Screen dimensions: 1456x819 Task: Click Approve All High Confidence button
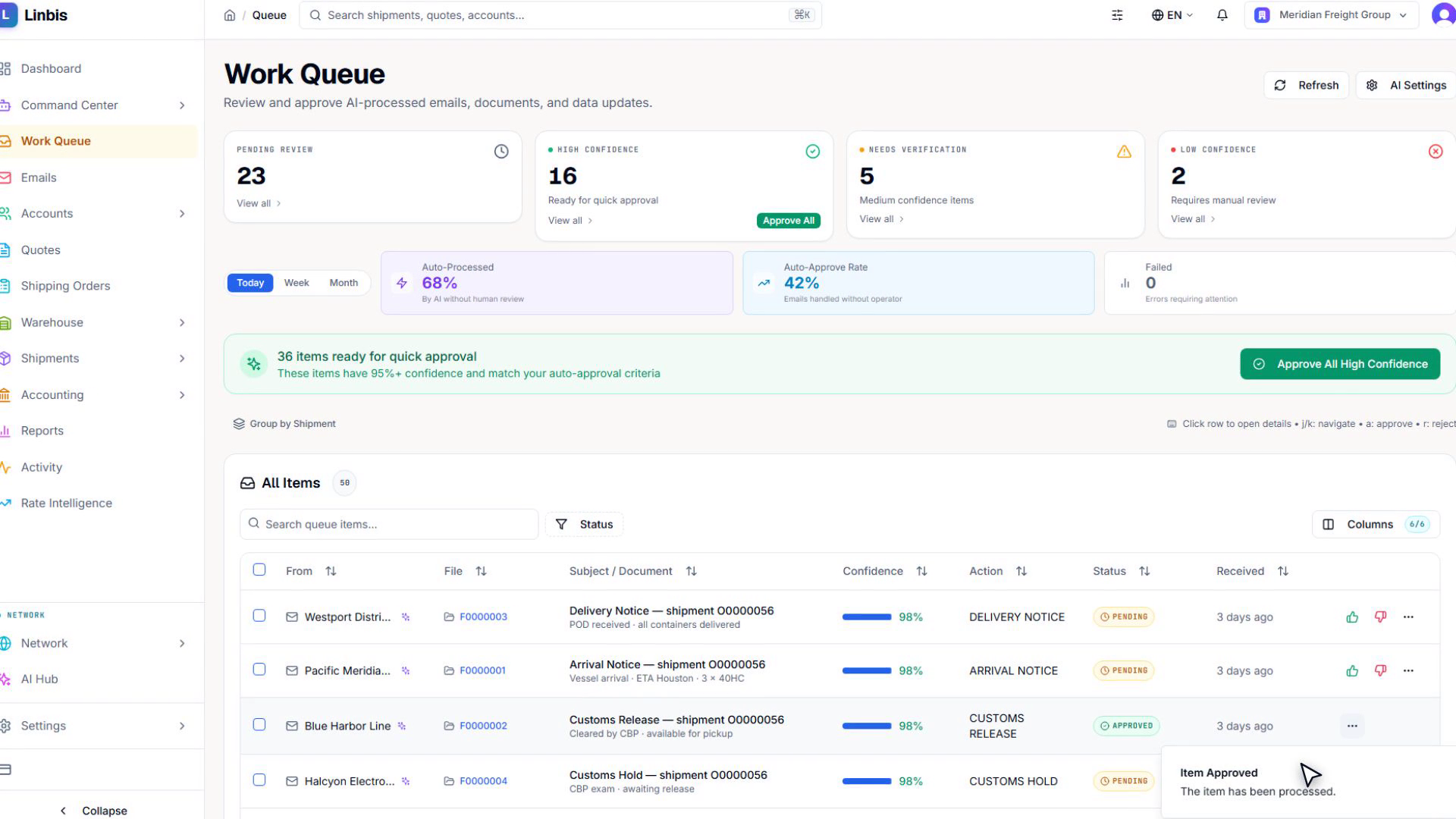[1340, 365]
